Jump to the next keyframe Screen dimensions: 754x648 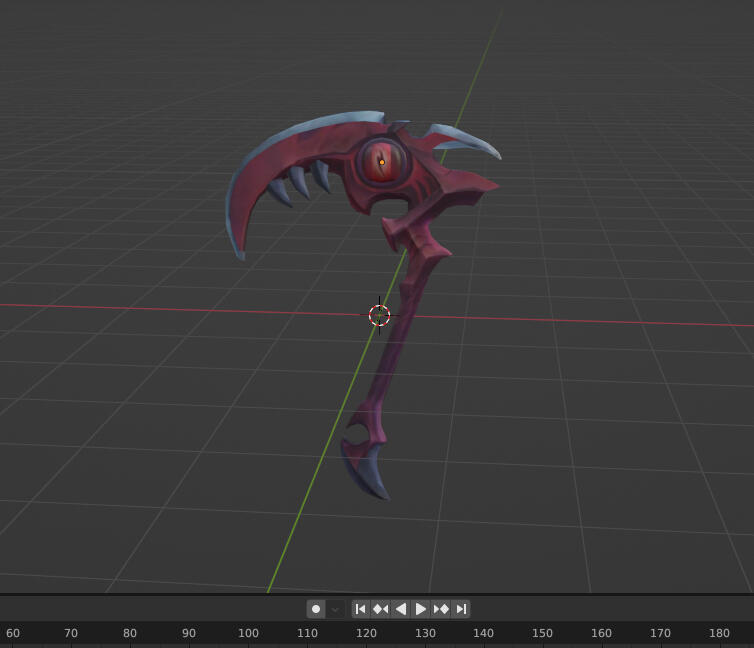[441, 609]
